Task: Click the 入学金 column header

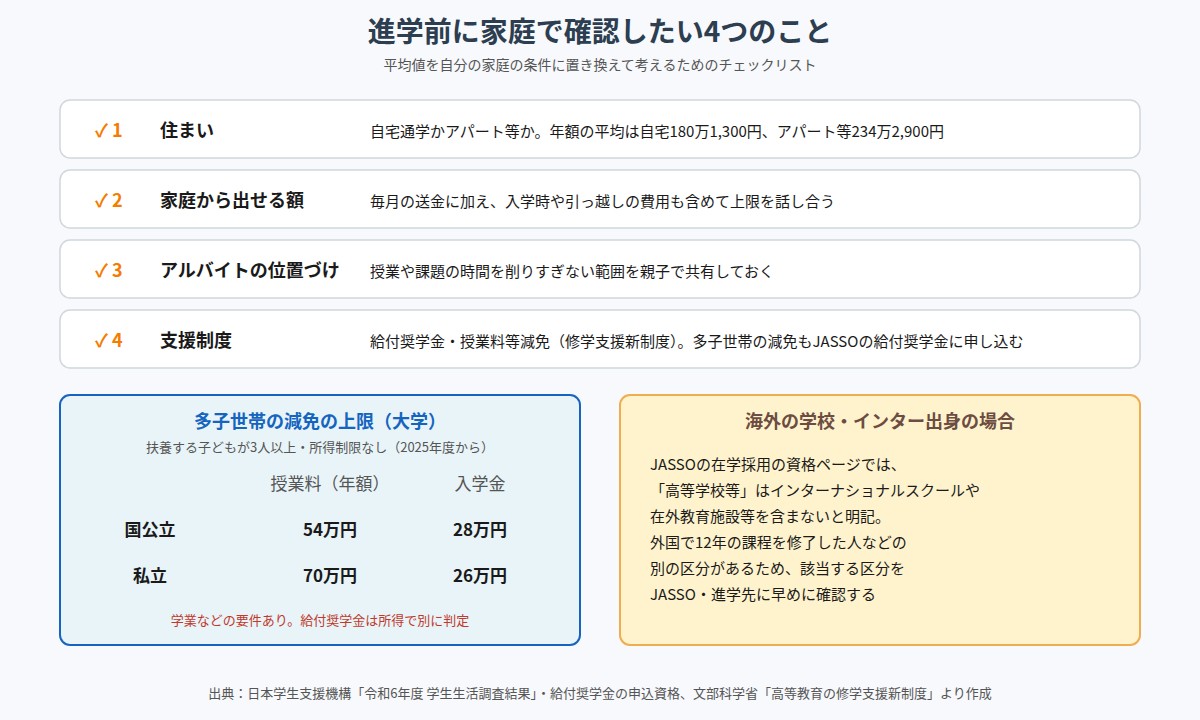Action: pos(480,484)
